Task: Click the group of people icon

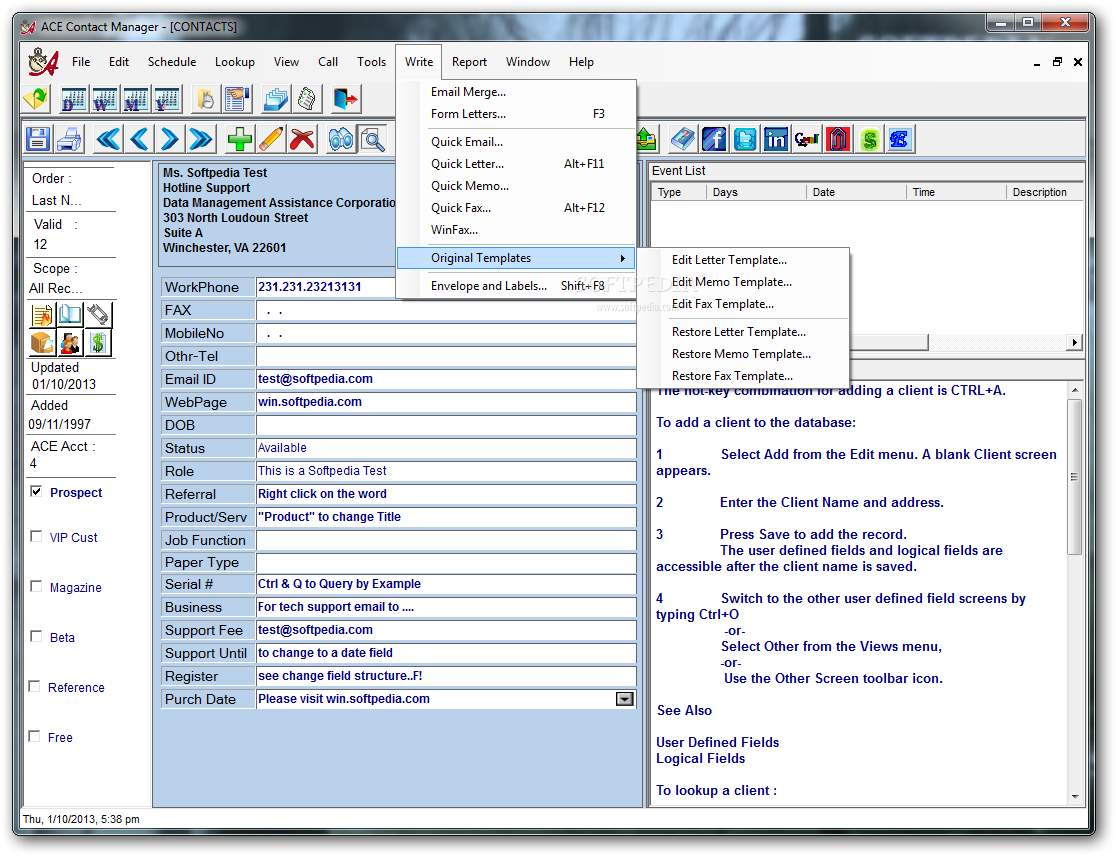Action: pyautogui.click(x=70, y=343)
